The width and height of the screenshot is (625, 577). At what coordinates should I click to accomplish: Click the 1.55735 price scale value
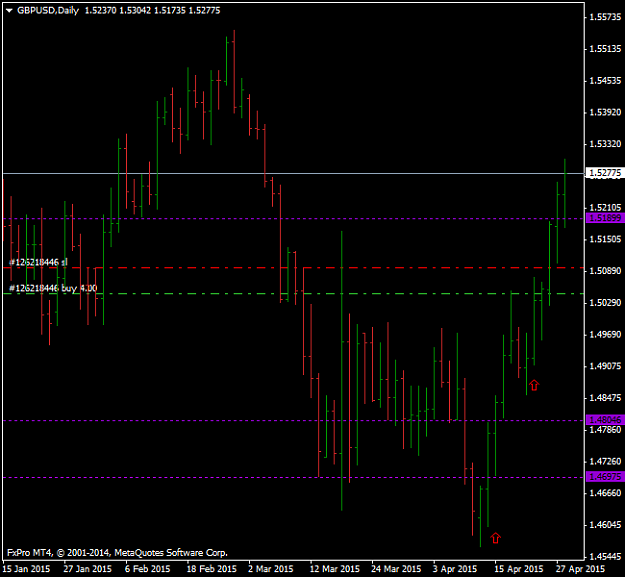(605, 17)
